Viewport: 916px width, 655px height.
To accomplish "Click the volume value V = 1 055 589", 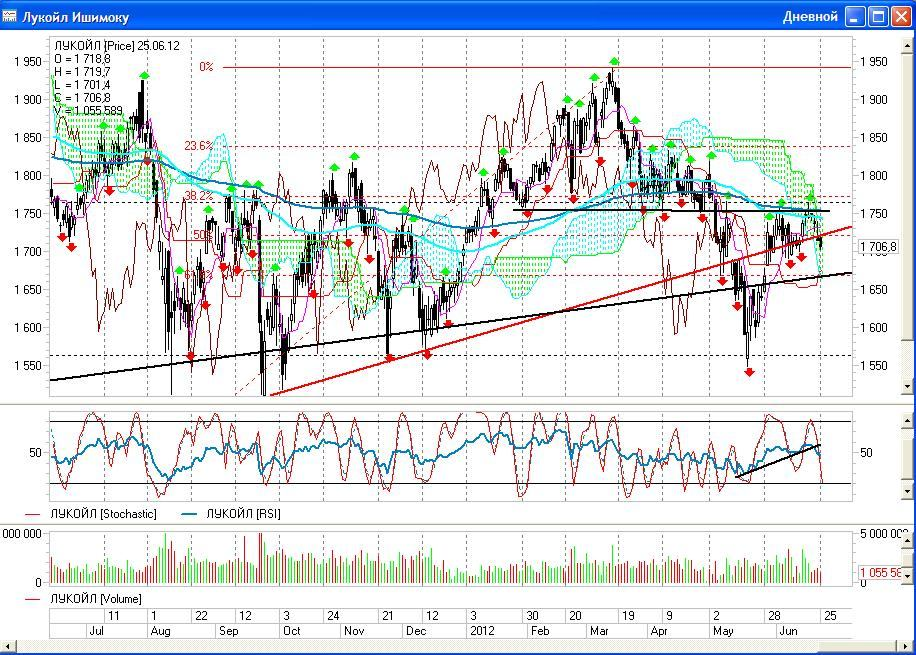I will click(88, 111).
